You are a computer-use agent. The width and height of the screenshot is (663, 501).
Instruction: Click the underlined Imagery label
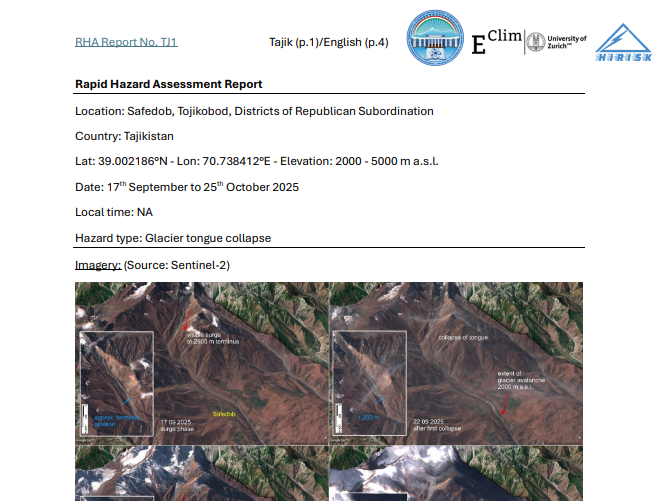pyautogui.click(x=98, y=264)
